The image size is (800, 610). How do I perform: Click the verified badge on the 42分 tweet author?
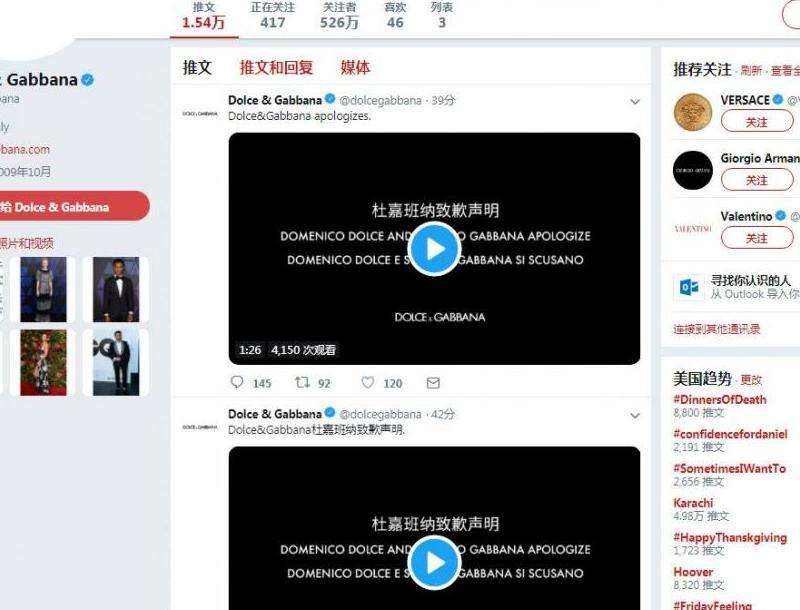pyautogui.click(x=330, y=413)
